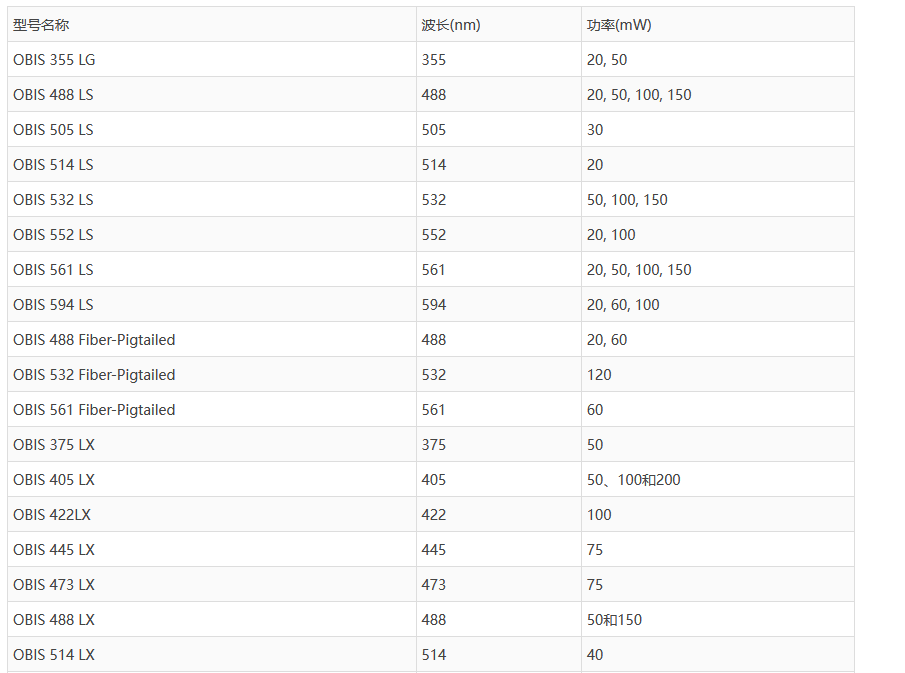Click power values 20, 60, 100
The width and height of the screenshot is (905, 673).
pos(623,305)
